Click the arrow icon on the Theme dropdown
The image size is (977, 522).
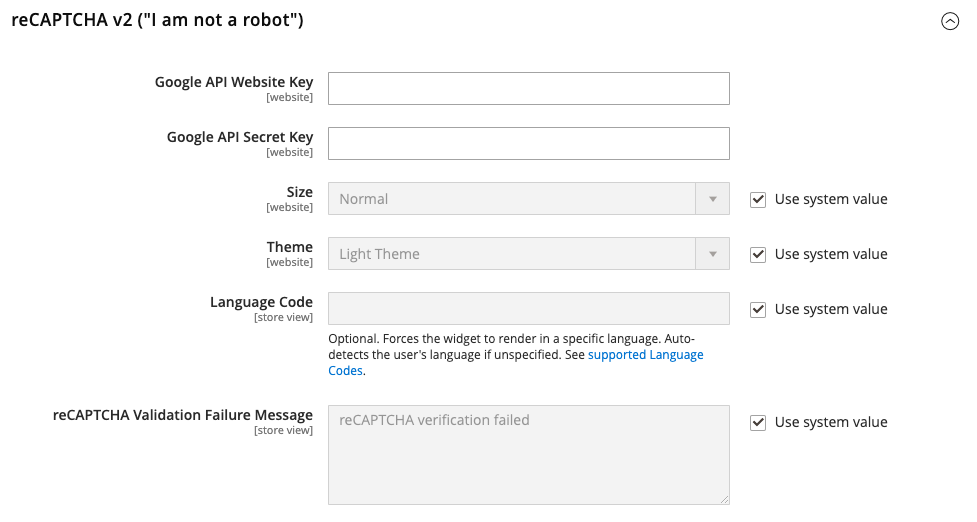(712, 254)
